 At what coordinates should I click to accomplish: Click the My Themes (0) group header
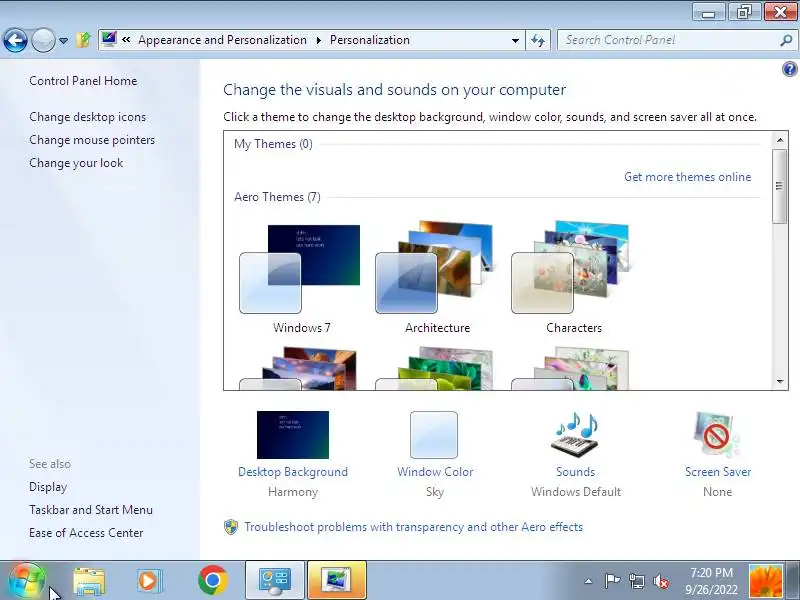(x=273, y=144)
